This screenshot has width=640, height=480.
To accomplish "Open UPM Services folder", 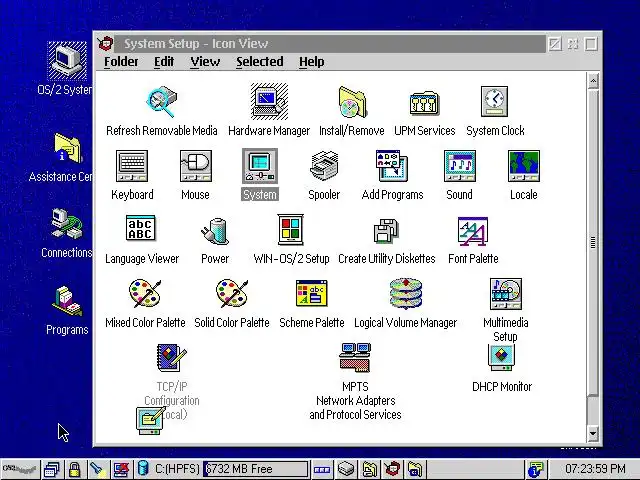I will click(x=424, y=103).
